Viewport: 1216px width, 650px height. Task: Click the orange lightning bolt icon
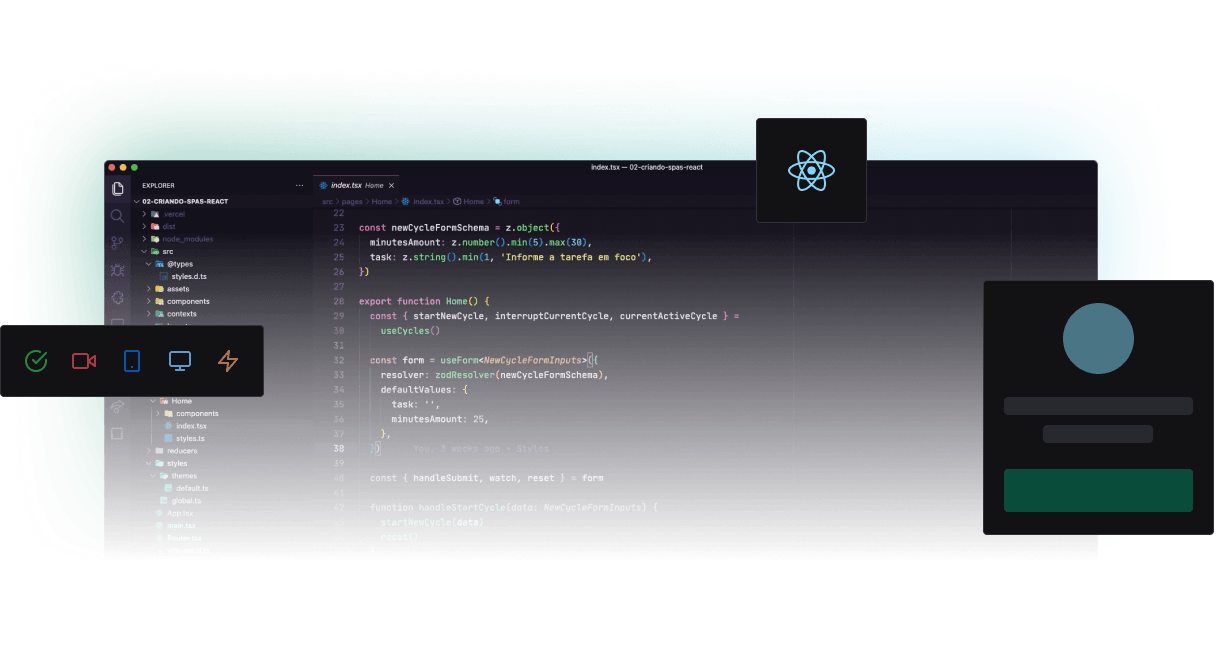click(x=227, y=362)
